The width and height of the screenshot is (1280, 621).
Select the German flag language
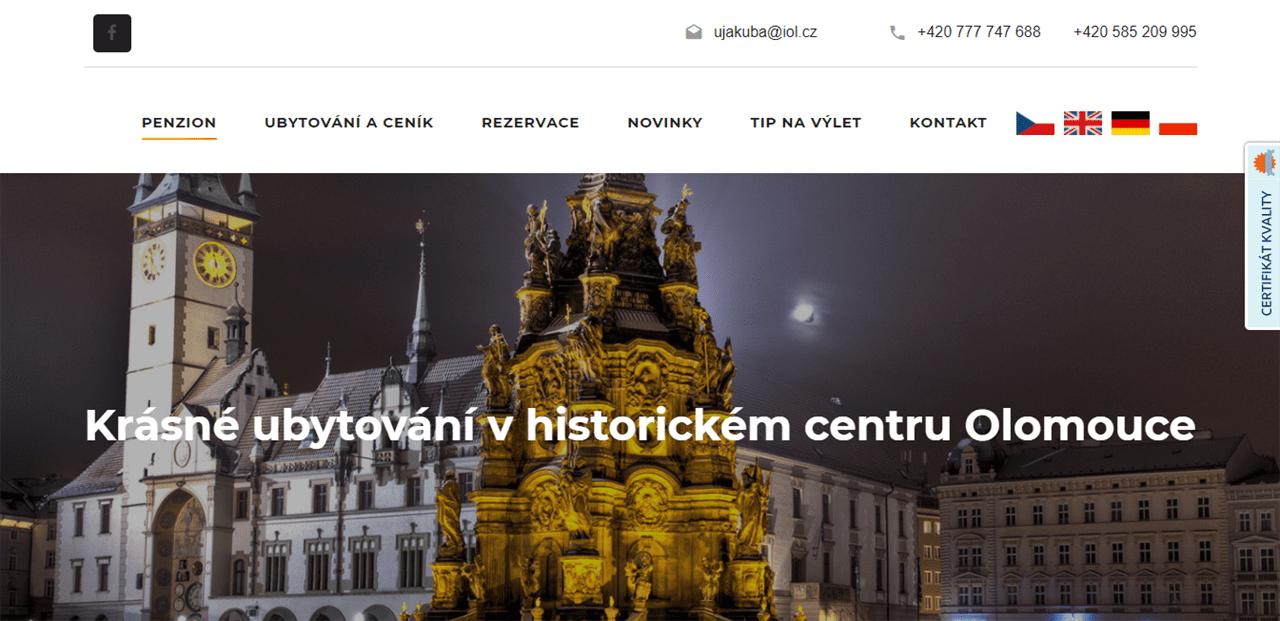coord(1131,123)
